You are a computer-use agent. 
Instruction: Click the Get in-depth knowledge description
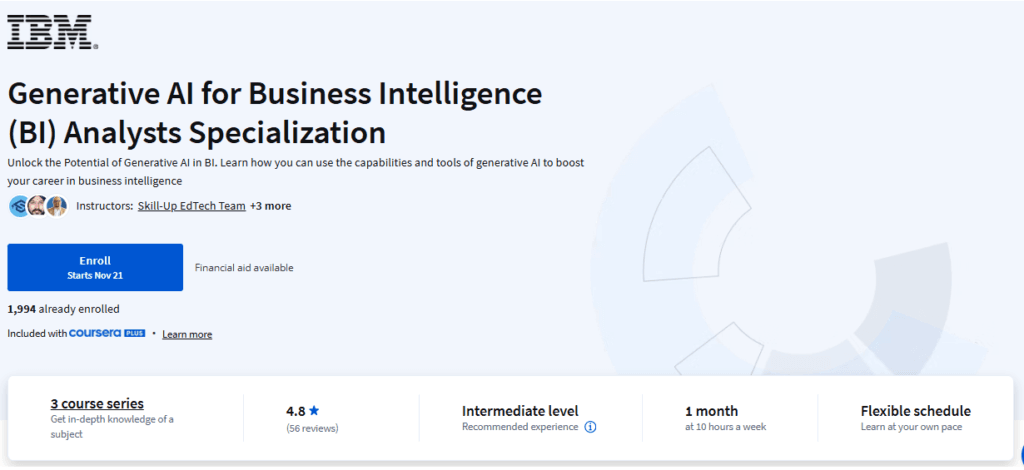coord(112,426)
